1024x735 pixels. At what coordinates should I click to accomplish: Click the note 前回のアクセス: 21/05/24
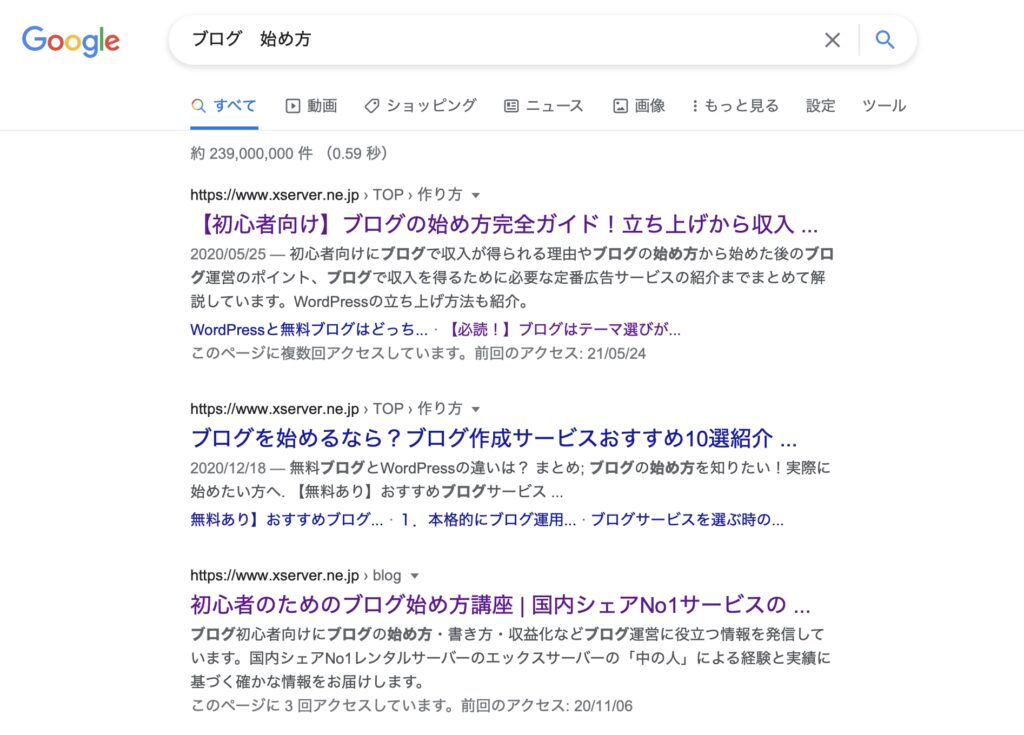click(x=560, y=353)
